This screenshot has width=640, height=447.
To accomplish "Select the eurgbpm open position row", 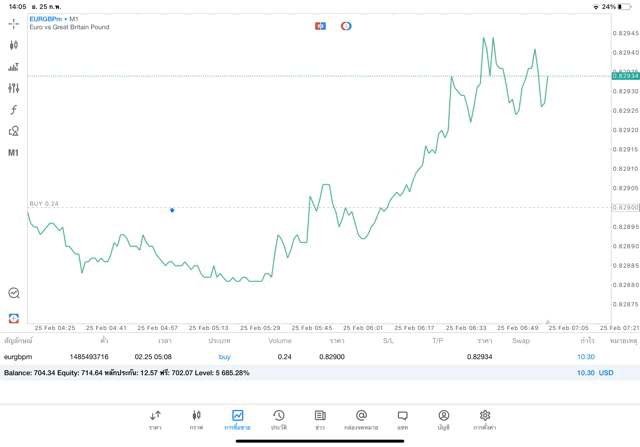I will (300, 356).
